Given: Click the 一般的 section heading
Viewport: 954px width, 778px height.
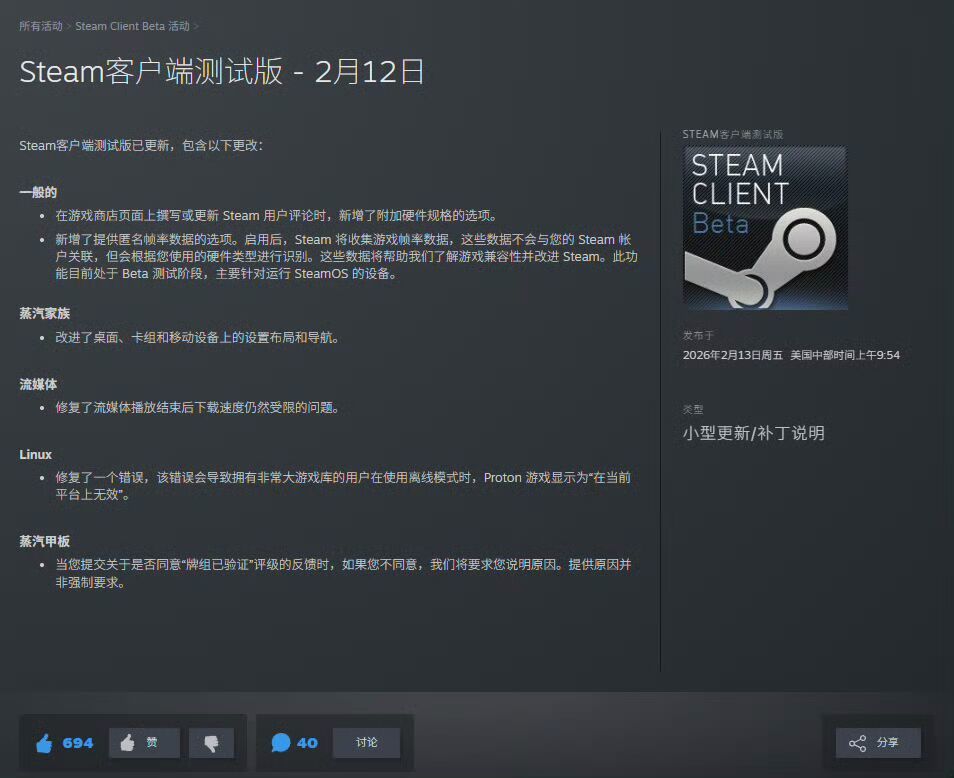Looking at the screenshot, I should click(x=38, y=192).
